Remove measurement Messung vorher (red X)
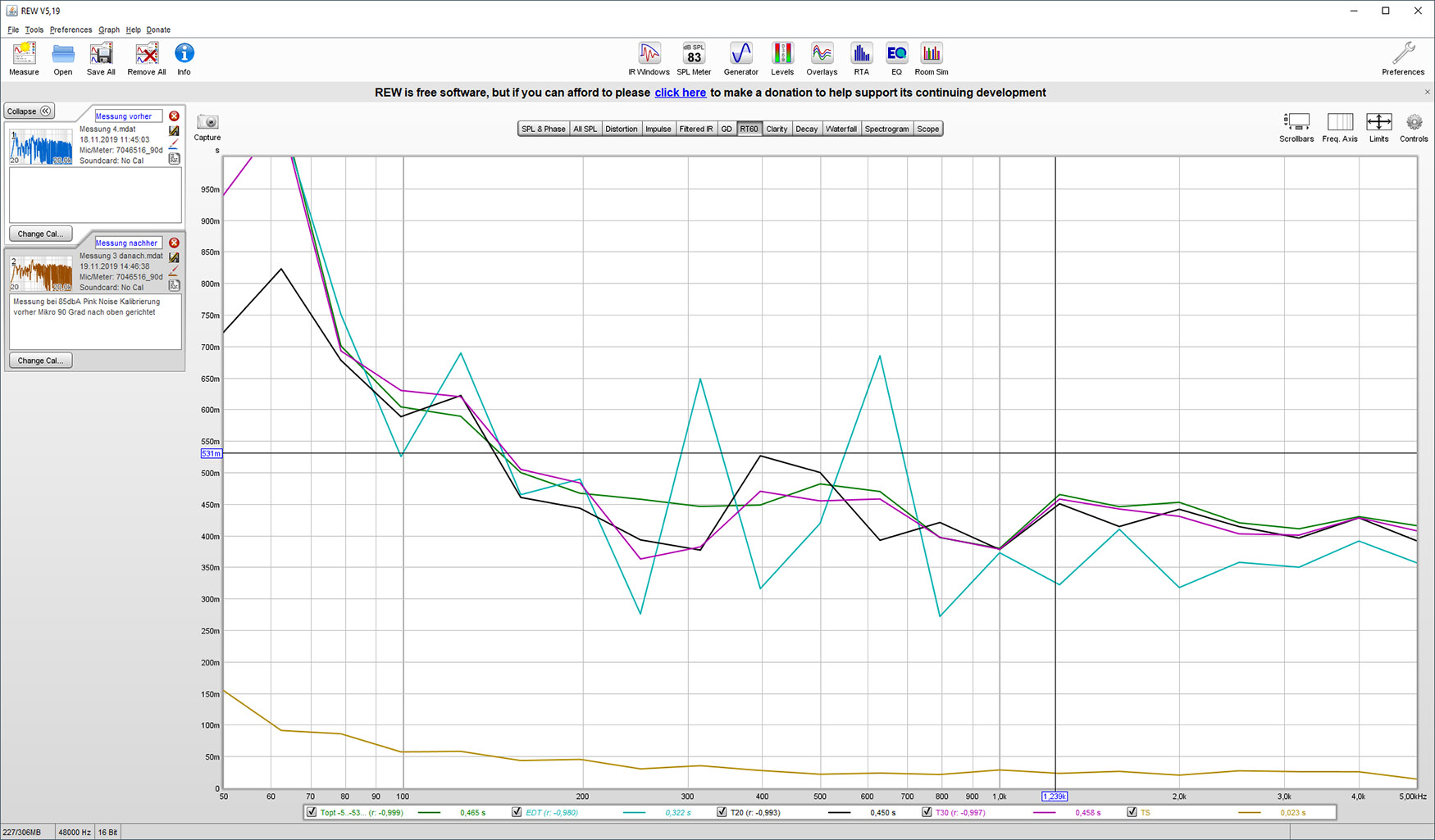Screen dimensions: 1435x840 (x=174, y=116)
